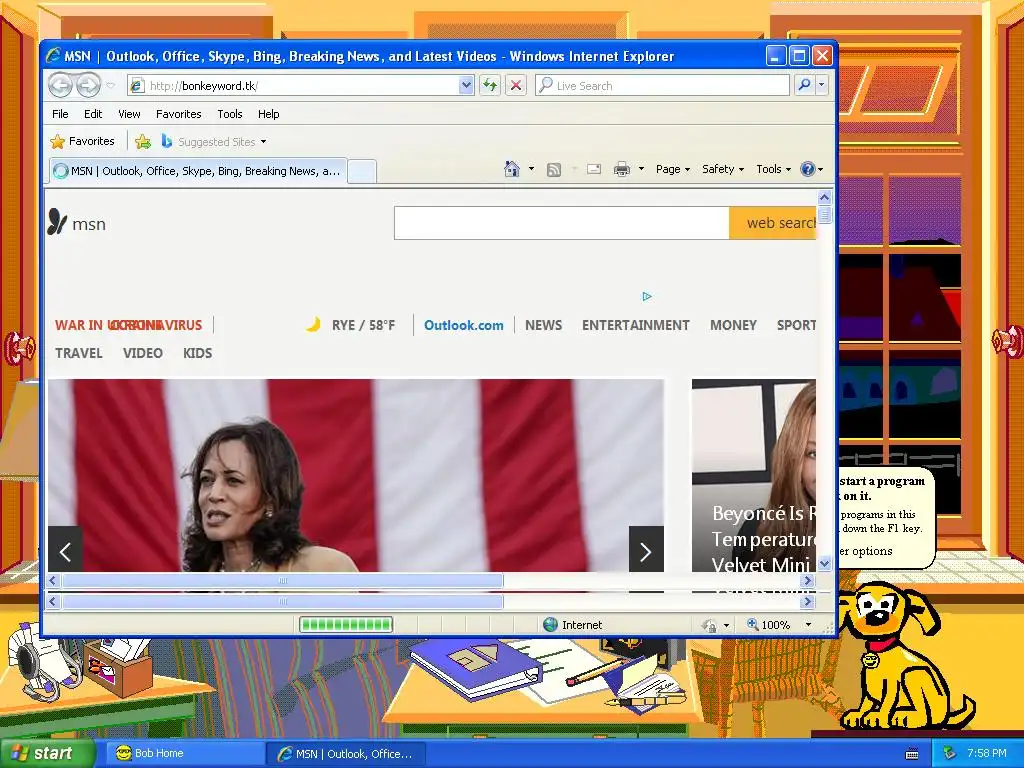Click the Home page icon
The height and width of the screenshot is (768, 1024).
[x=512, y=169]
